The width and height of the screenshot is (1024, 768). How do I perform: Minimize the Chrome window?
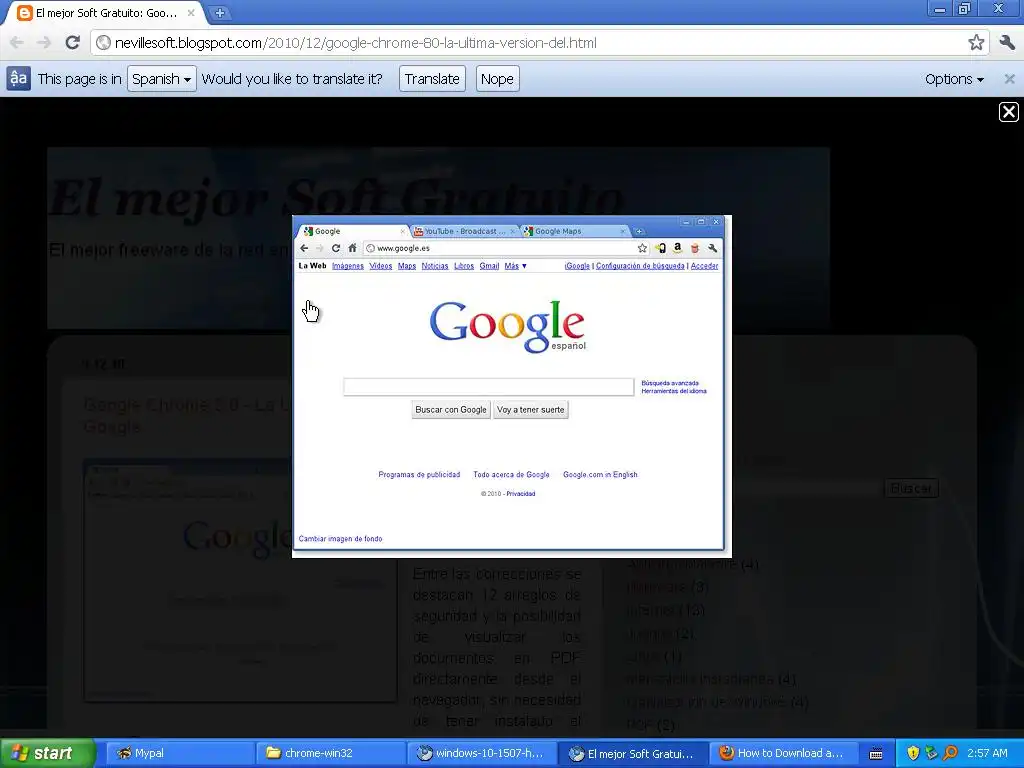[x=939, y=9]
